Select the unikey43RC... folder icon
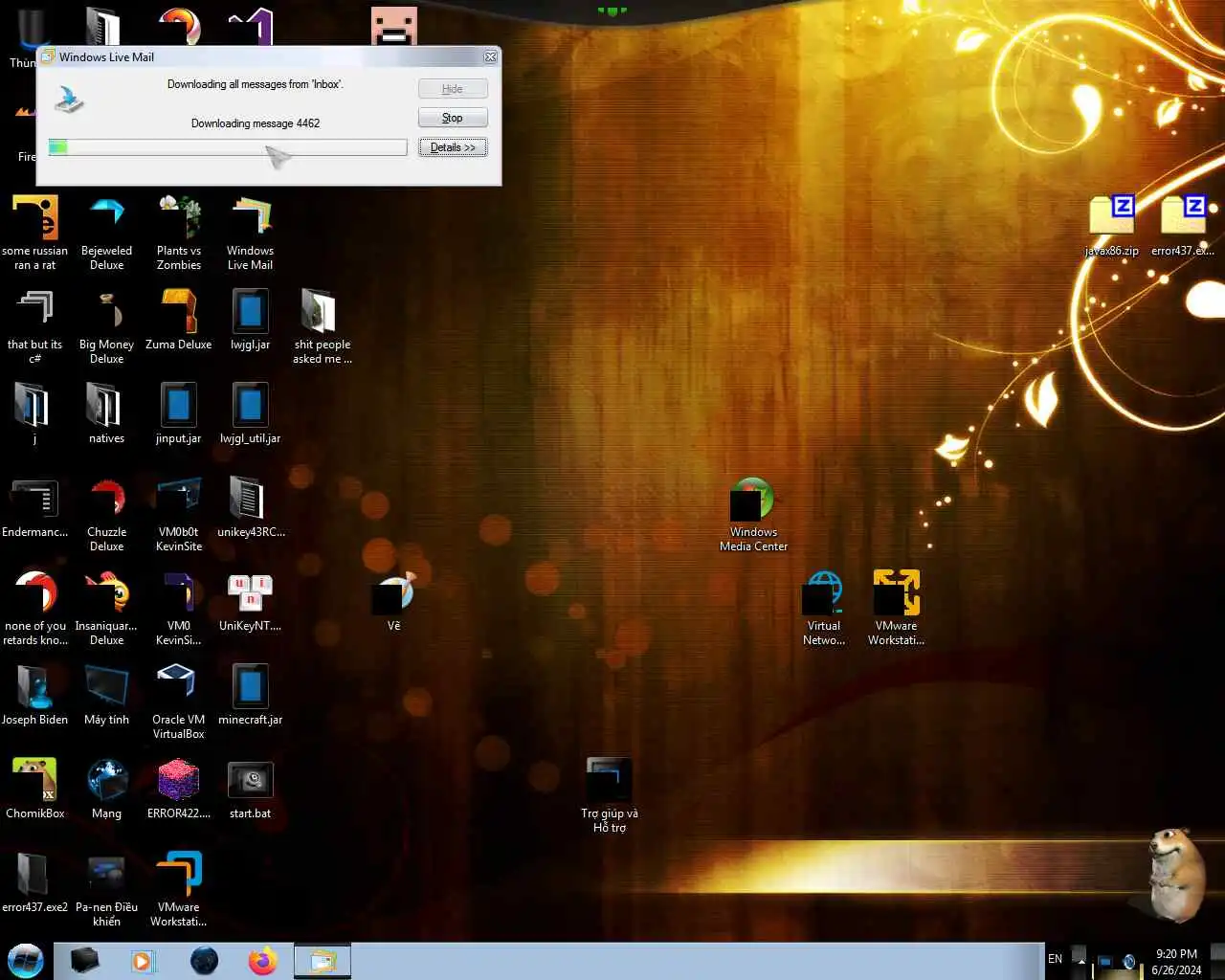 pyautogui.click(x=251, y=507)
